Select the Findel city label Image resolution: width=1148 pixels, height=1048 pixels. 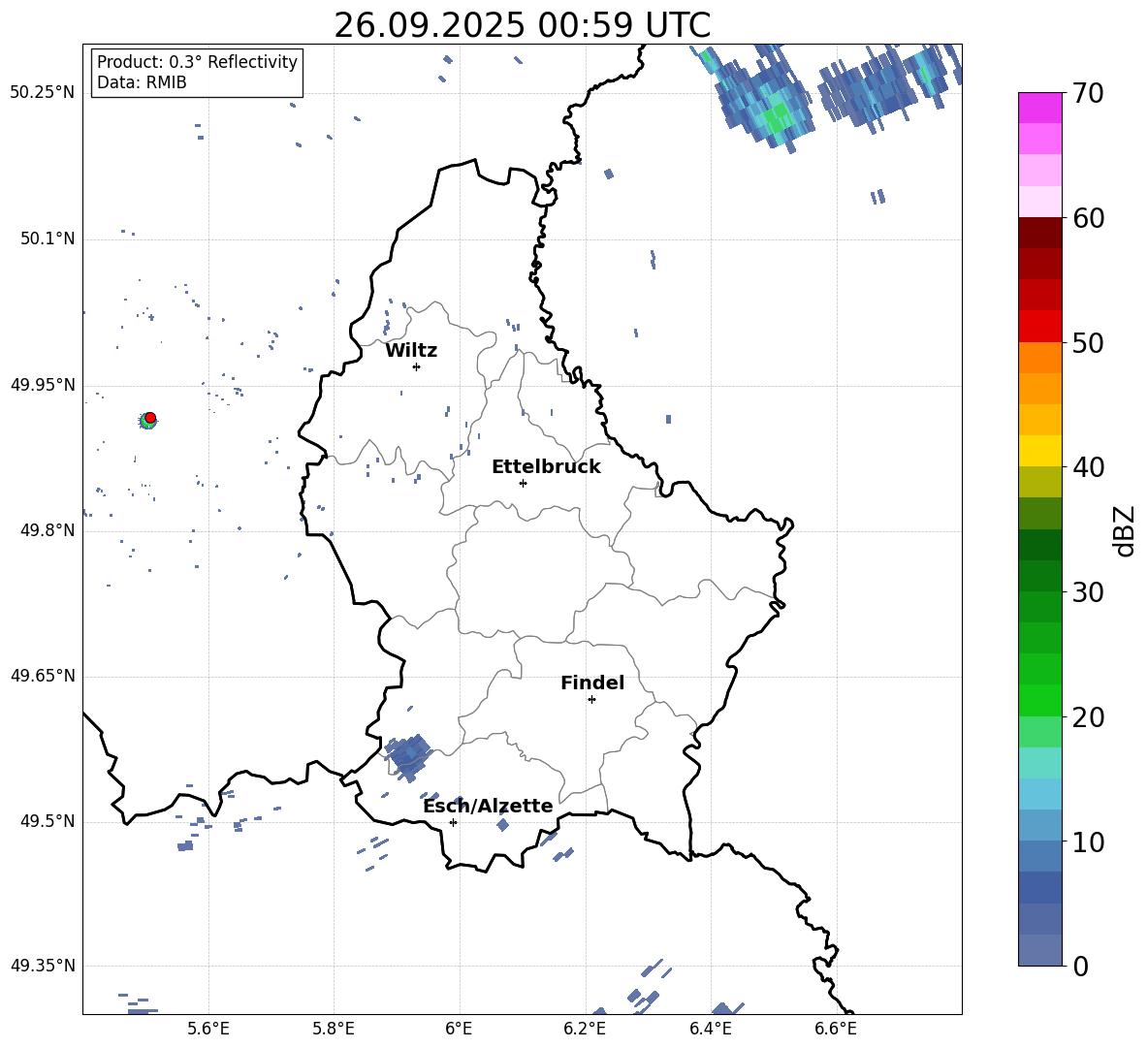pyautogui.click(x=592, y=683)
